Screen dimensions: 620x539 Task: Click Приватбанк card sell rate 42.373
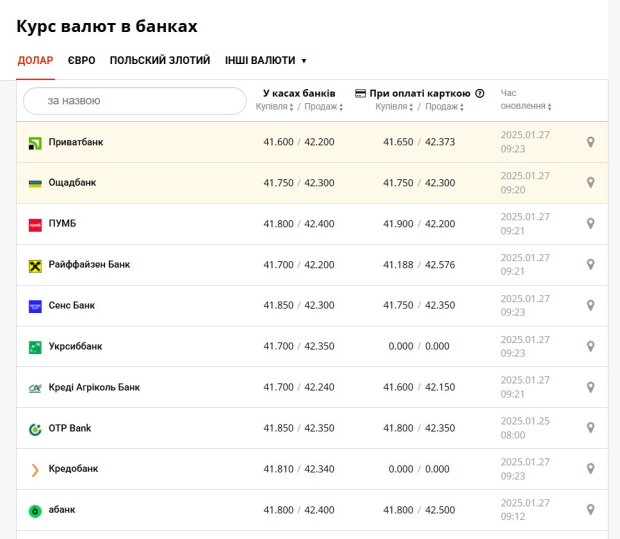coord(440,142)
